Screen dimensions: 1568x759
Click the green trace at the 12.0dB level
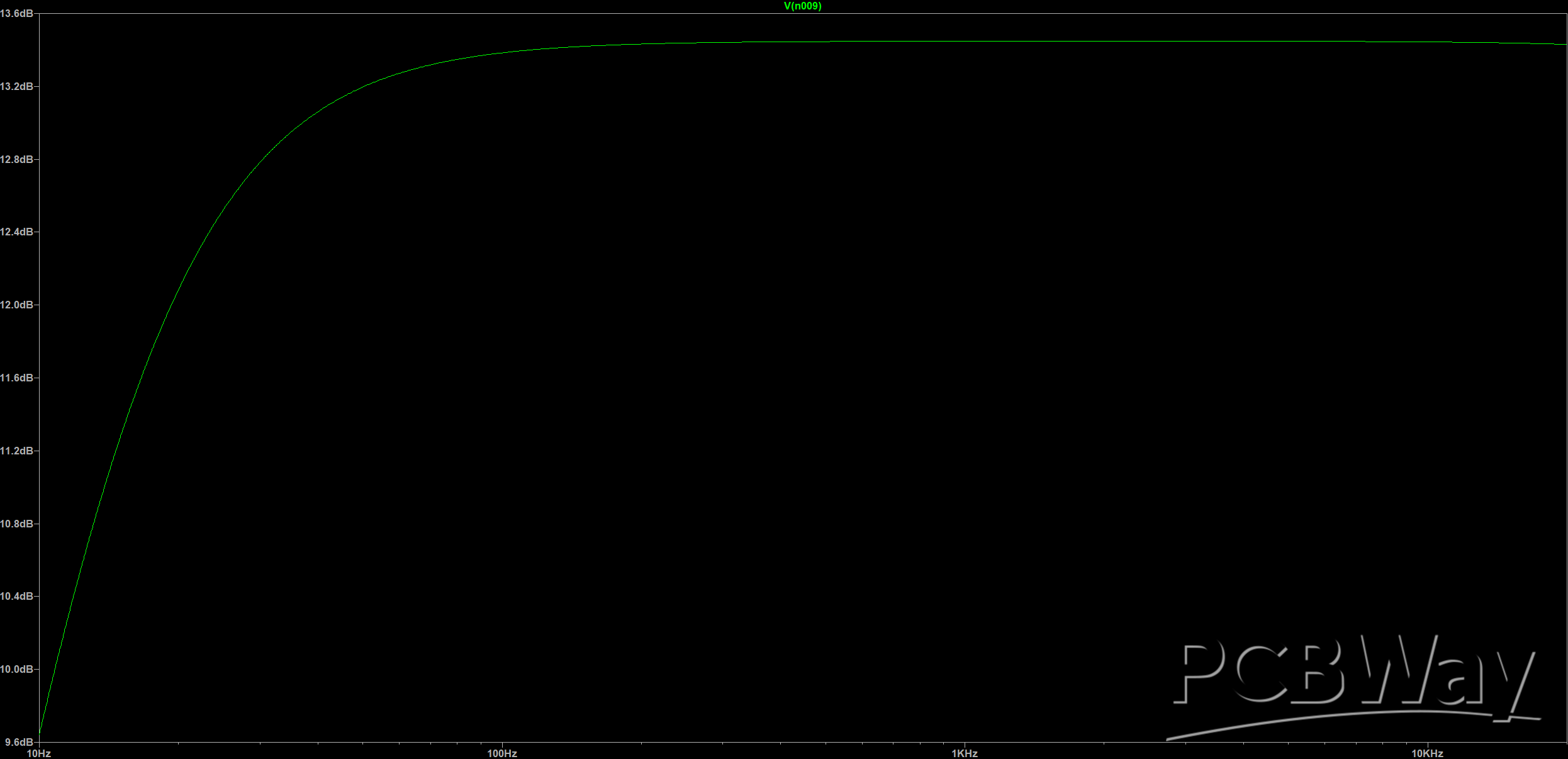172,305
